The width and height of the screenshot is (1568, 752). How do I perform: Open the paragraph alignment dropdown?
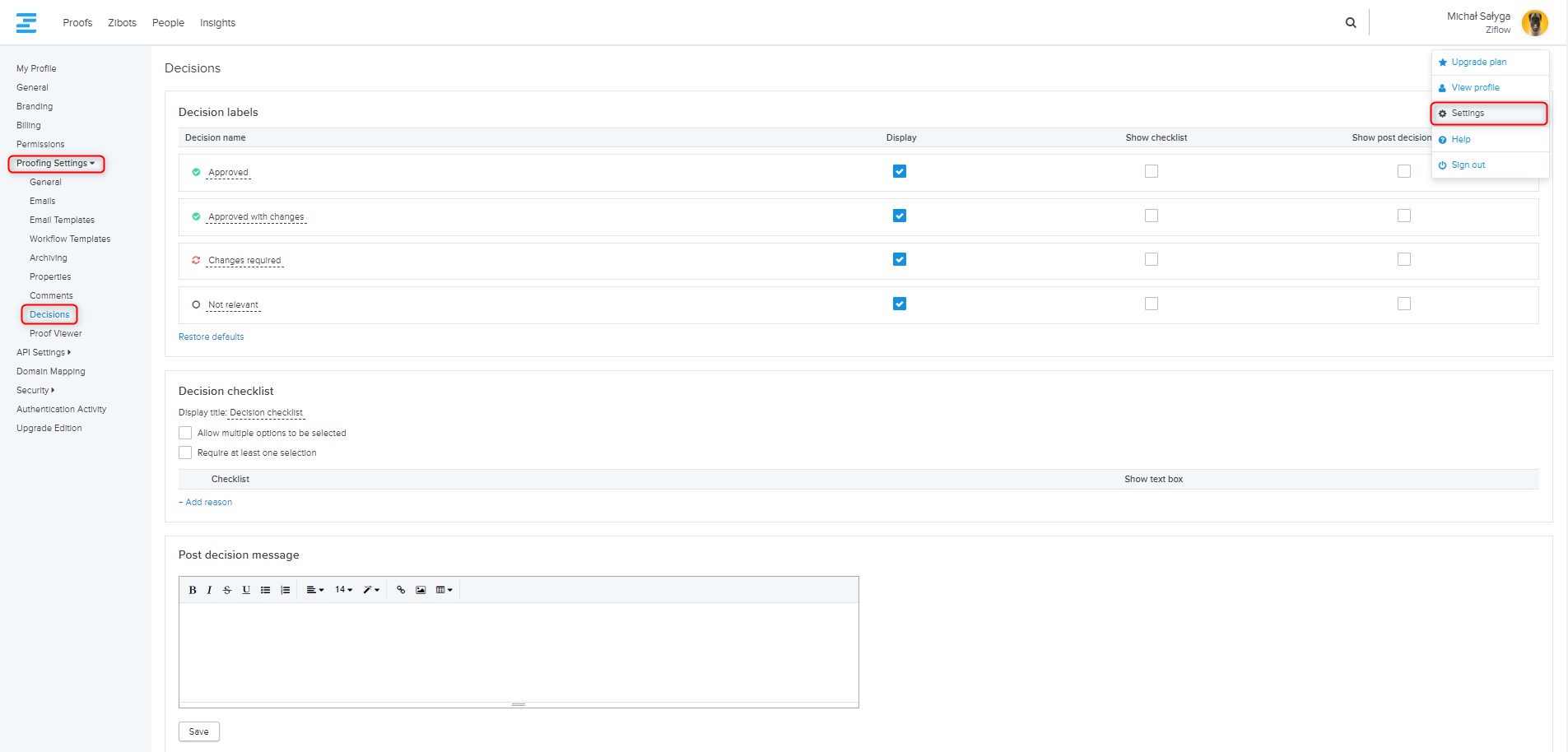pyautogui.click(x=314, y=590)
